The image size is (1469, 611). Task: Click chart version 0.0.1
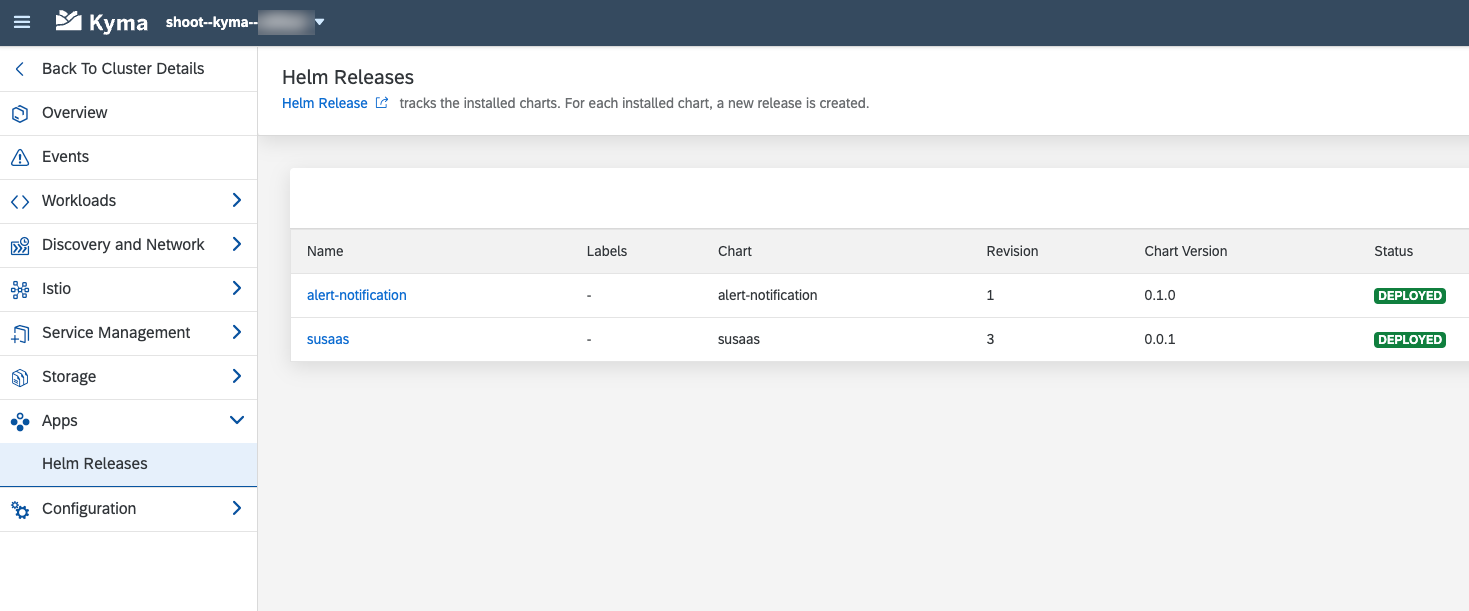pos(1160,339)
